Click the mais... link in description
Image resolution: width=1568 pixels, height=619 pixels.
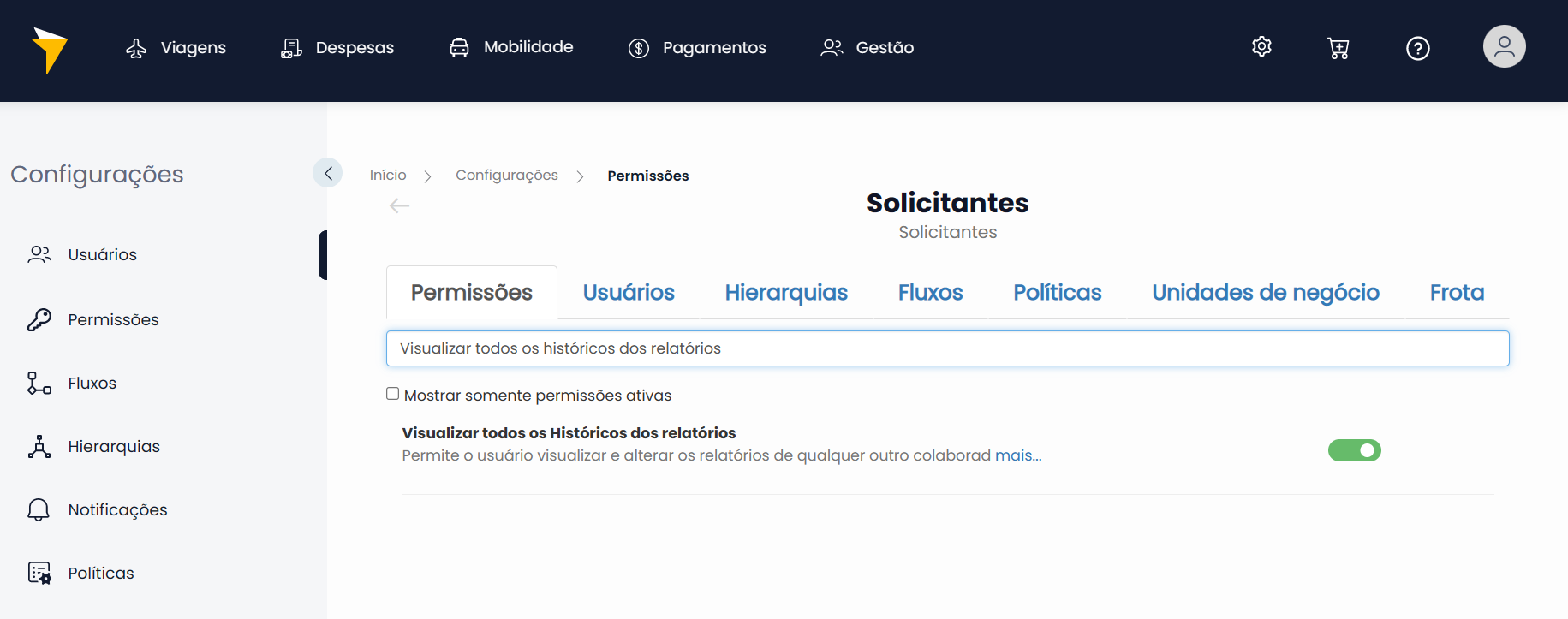pos(1017,455)
